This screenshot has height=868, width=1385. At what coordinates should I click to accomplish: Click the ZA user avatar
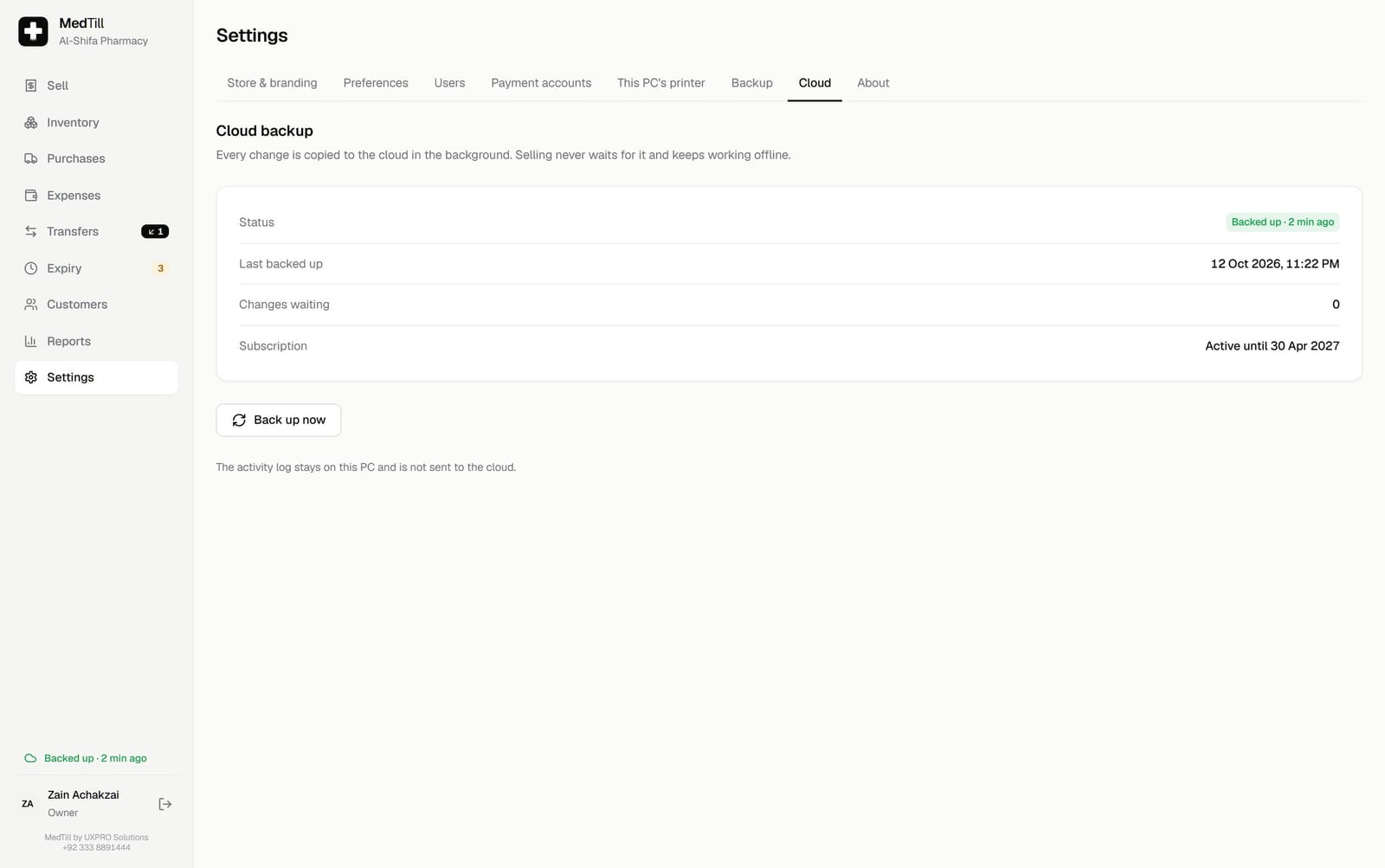tap(28, 804)
